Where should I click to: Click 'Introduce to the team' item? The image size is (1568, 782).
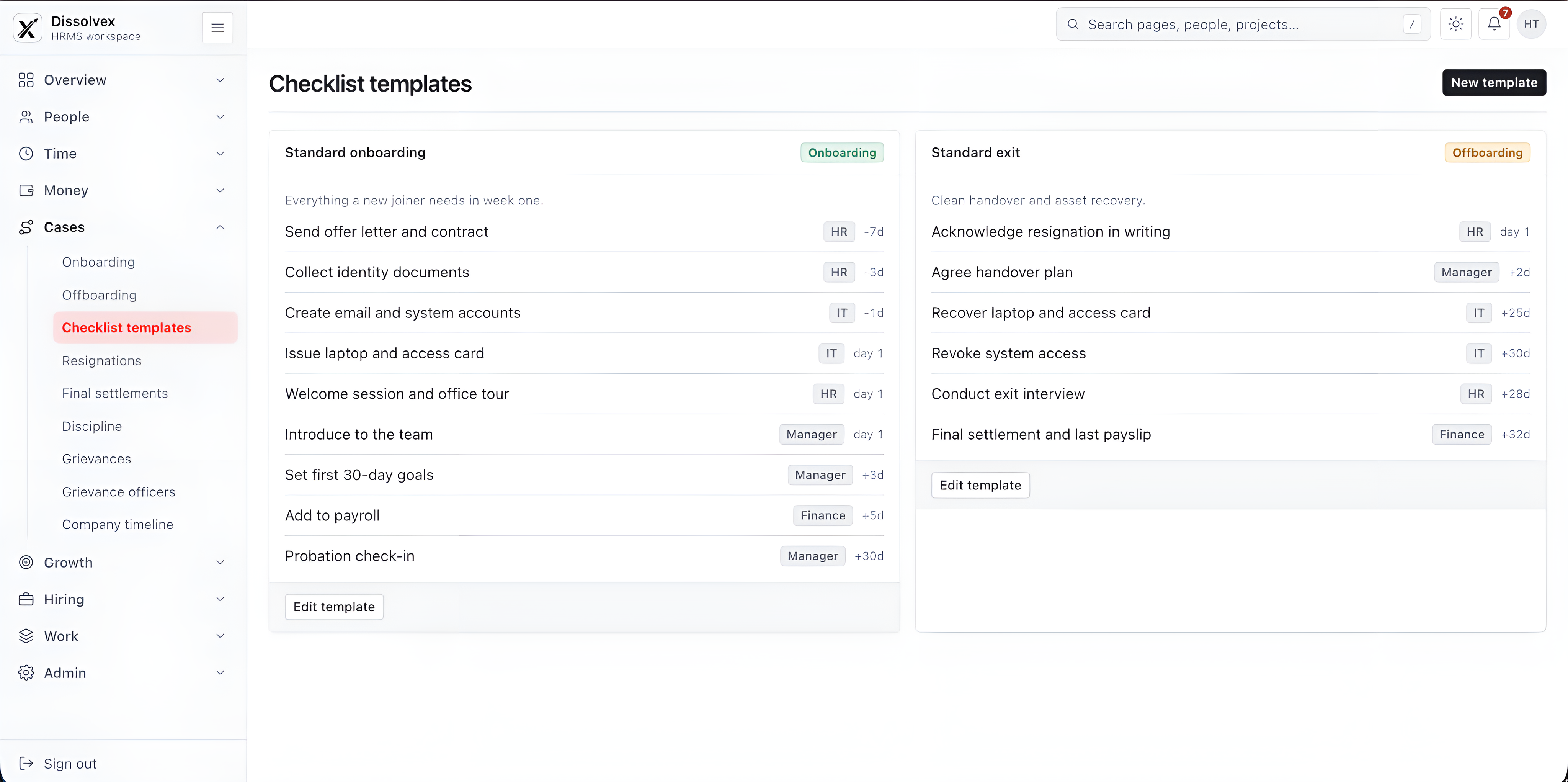584,434
